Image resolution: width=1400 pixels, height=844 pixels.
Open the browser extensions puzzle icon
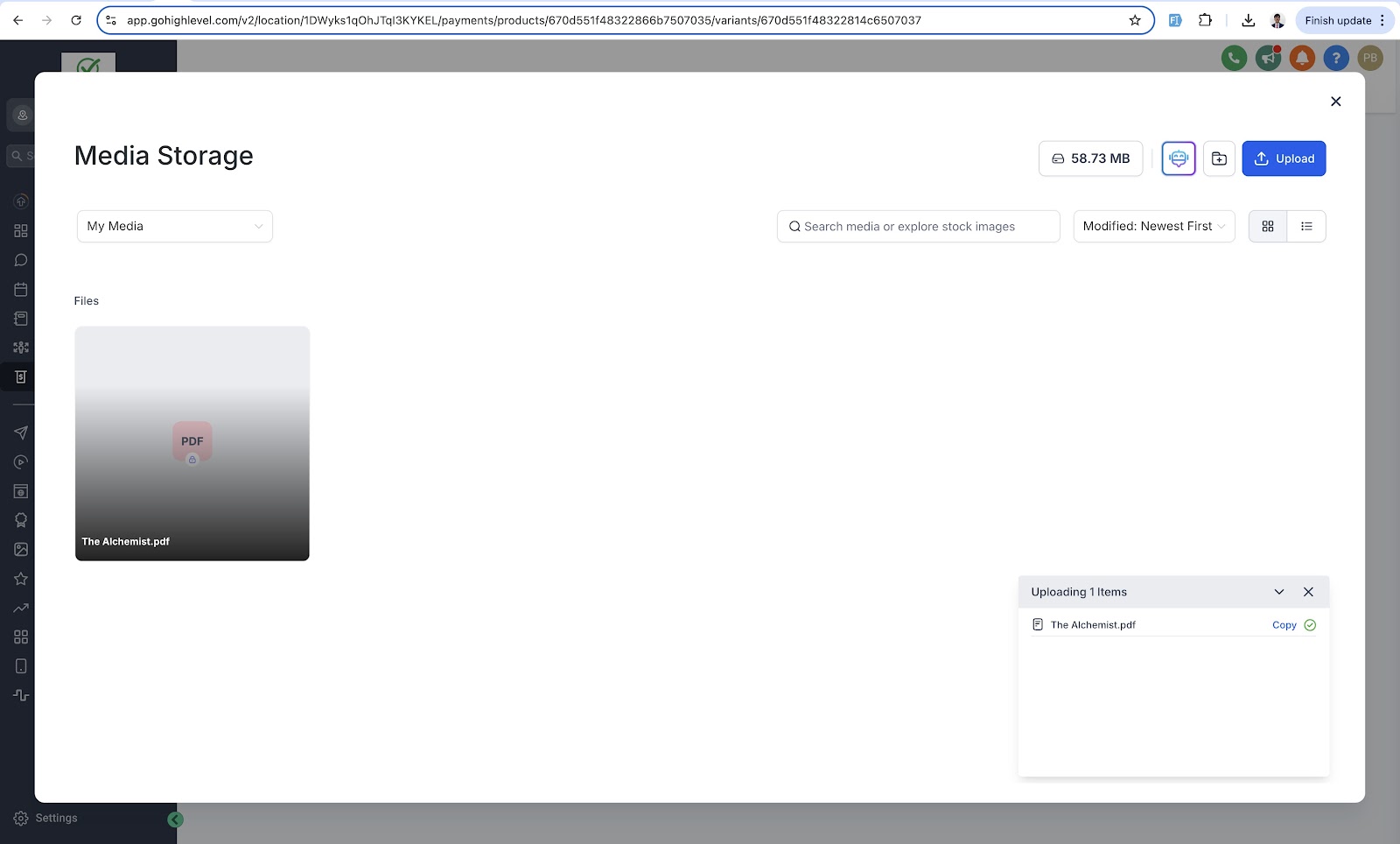tap(1206, 20)
